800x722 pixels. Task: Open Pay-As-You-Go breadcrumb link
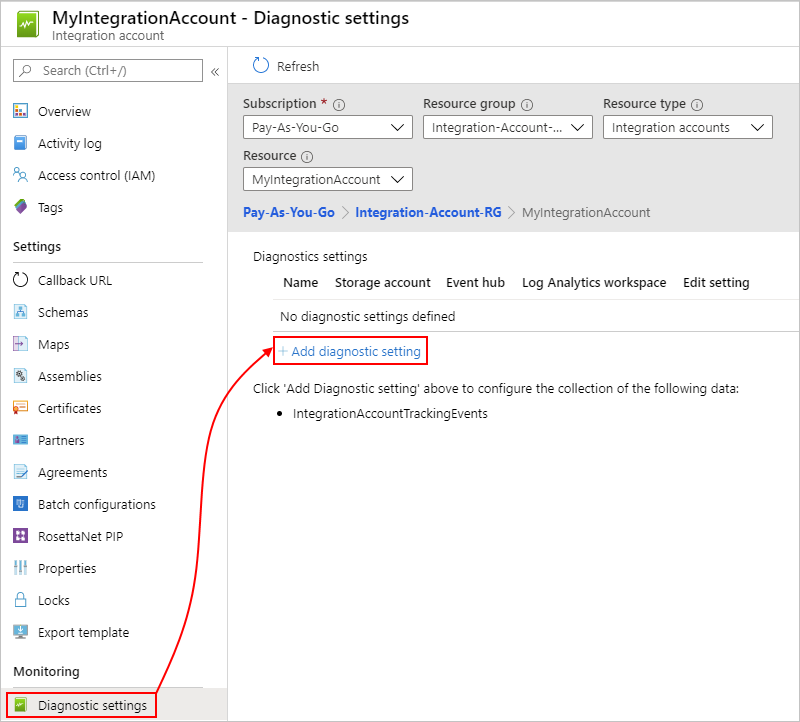tap(288, 212)
